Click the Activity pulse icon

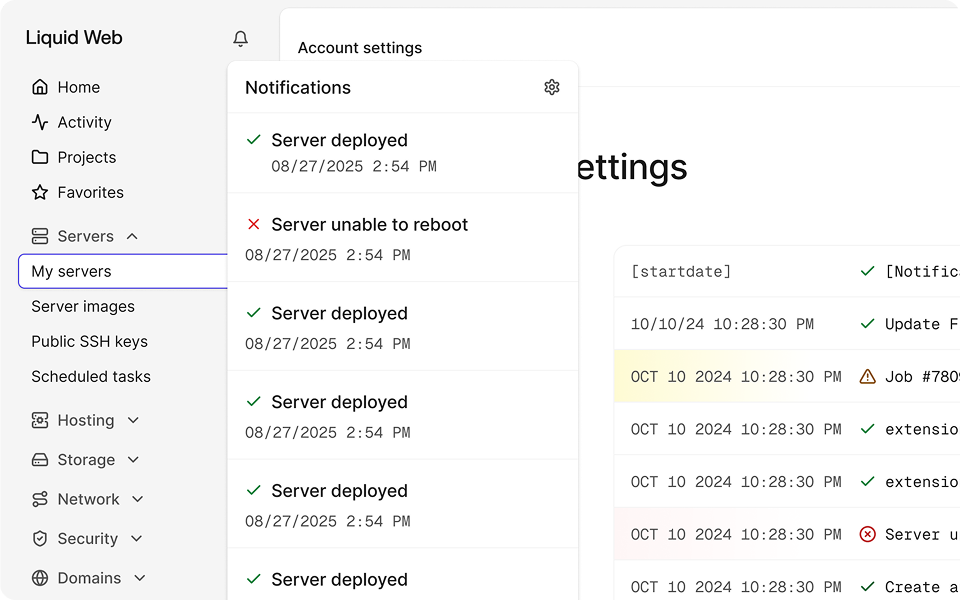[x=40, y=122]
